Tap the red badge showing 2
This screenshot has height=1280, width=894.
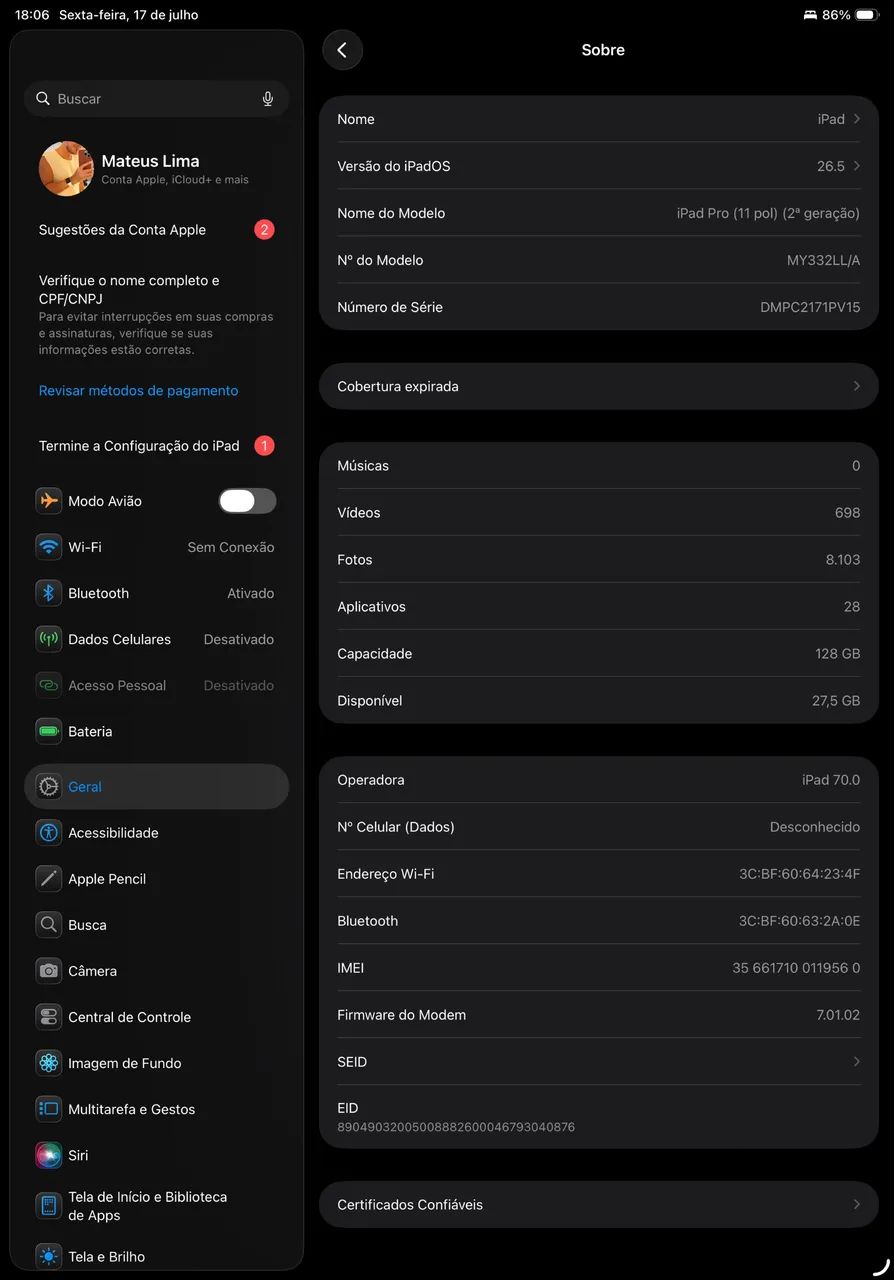click(x=264, y=230)
